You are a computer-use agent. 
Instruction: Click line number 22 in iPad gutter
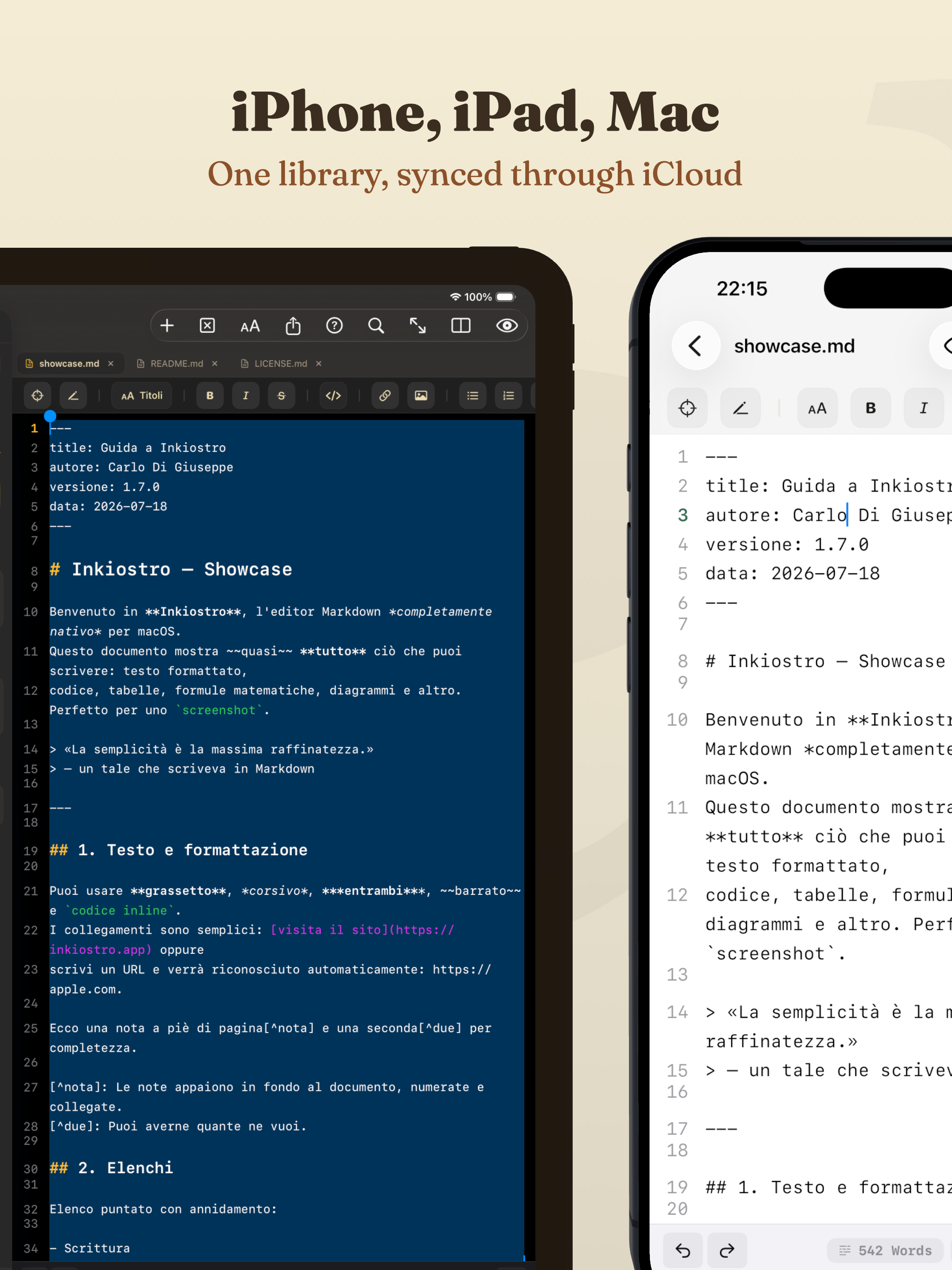pos(30,930)
